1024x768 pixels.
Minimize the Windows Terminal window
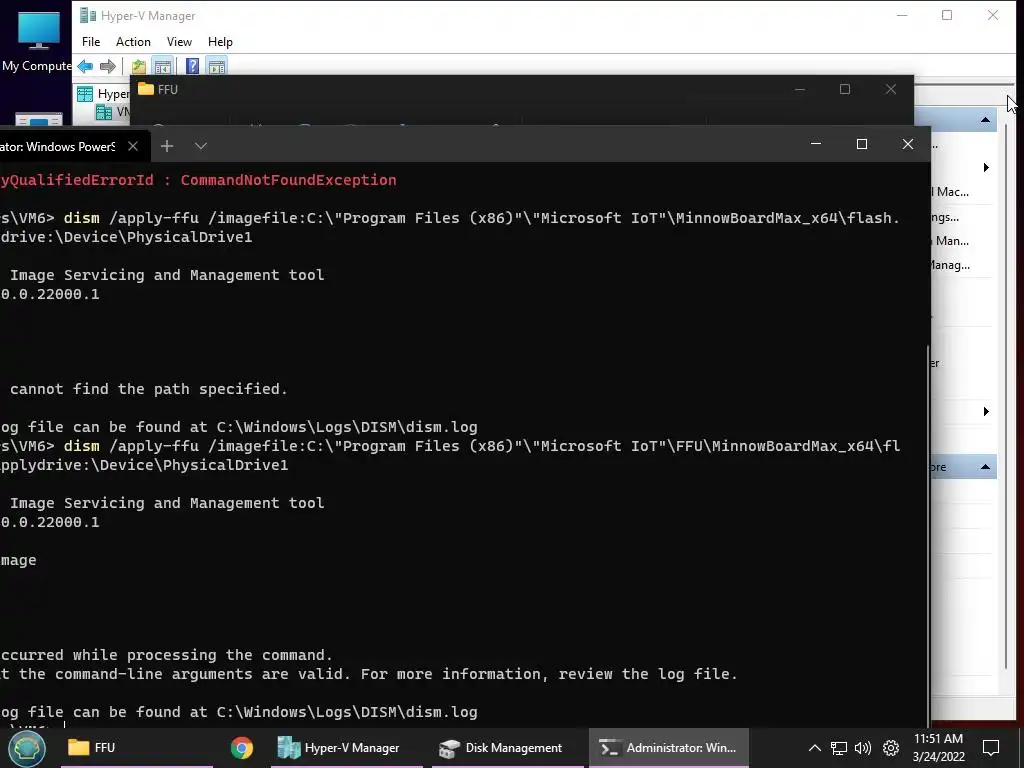click(x=816, y=144)
